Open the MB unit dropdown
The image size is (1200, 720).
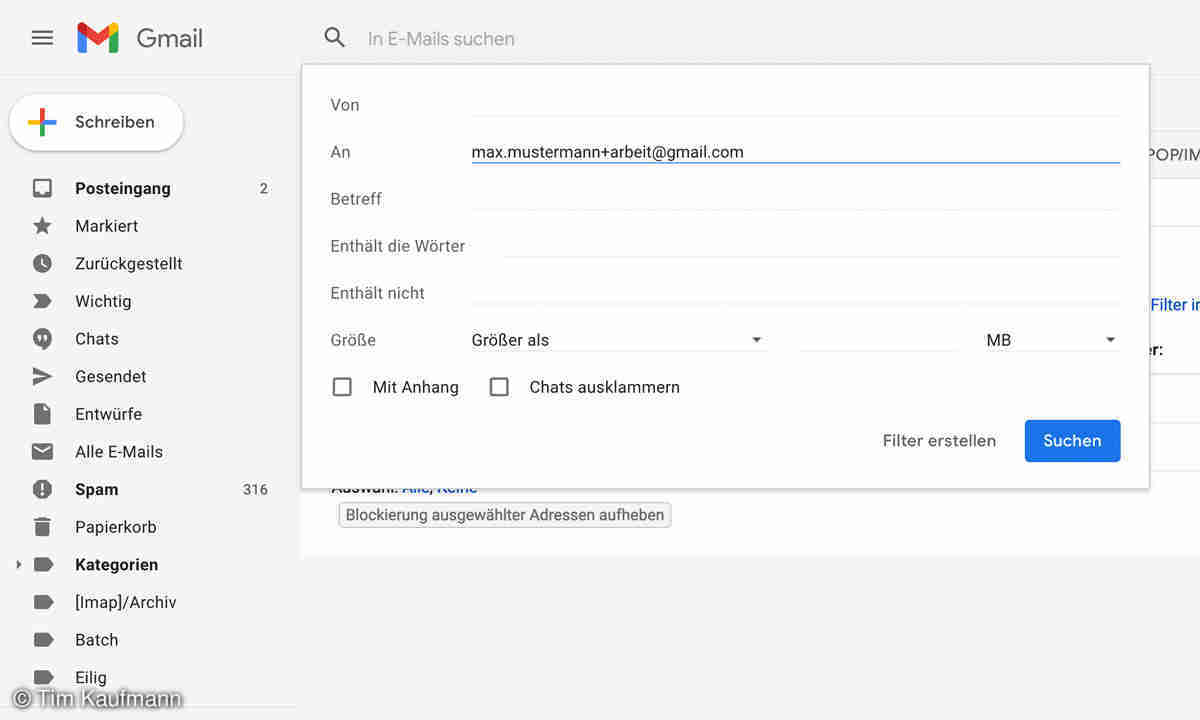(x=1050, y=340)
